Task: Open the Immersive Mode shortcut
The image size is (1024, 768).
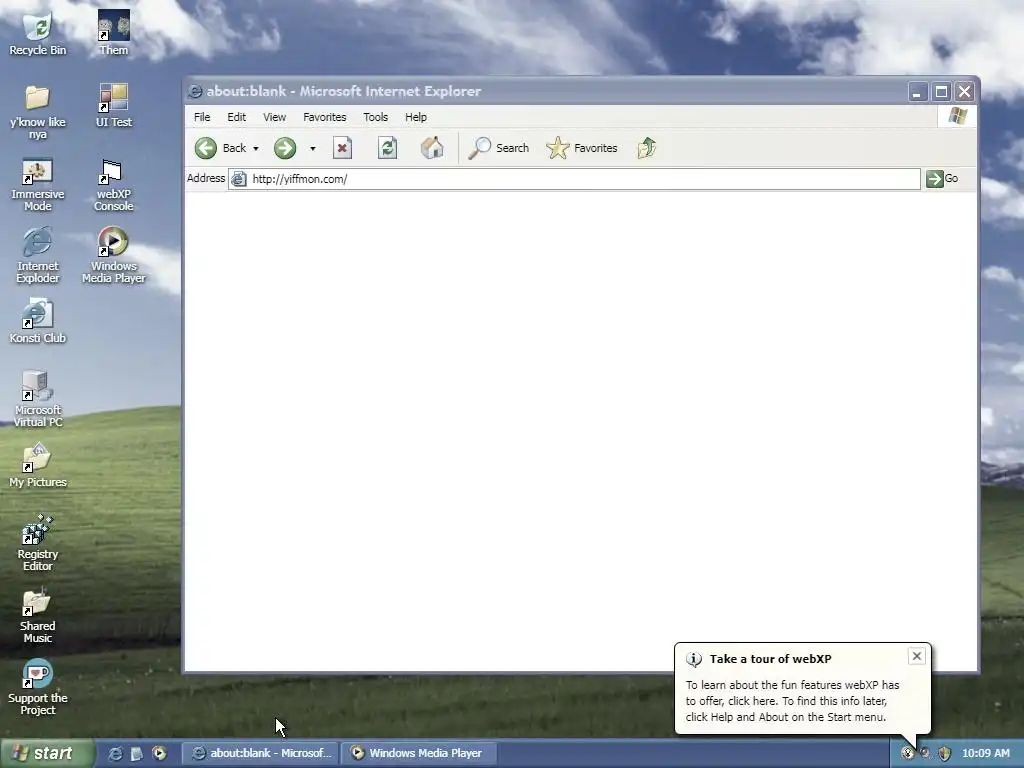Action: [38, 184]
